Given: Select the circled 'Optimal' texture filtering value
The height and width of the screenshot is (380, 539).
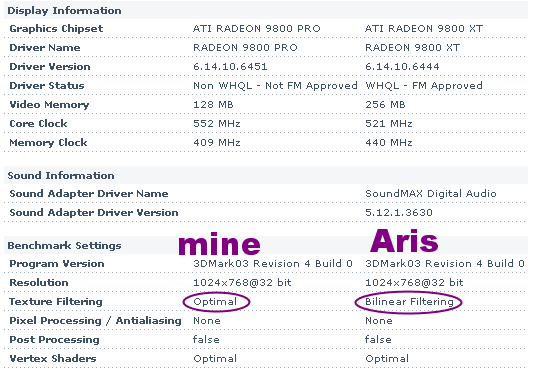Looking at the screenshot, I should pos(215,302).
